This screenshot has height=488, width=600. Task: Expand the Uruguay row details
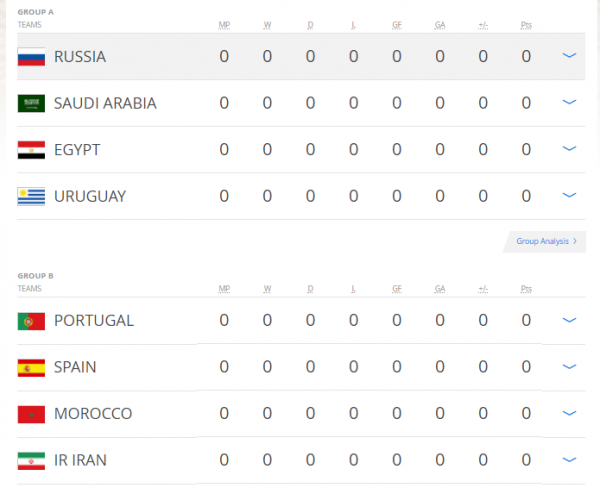[570, 195]
